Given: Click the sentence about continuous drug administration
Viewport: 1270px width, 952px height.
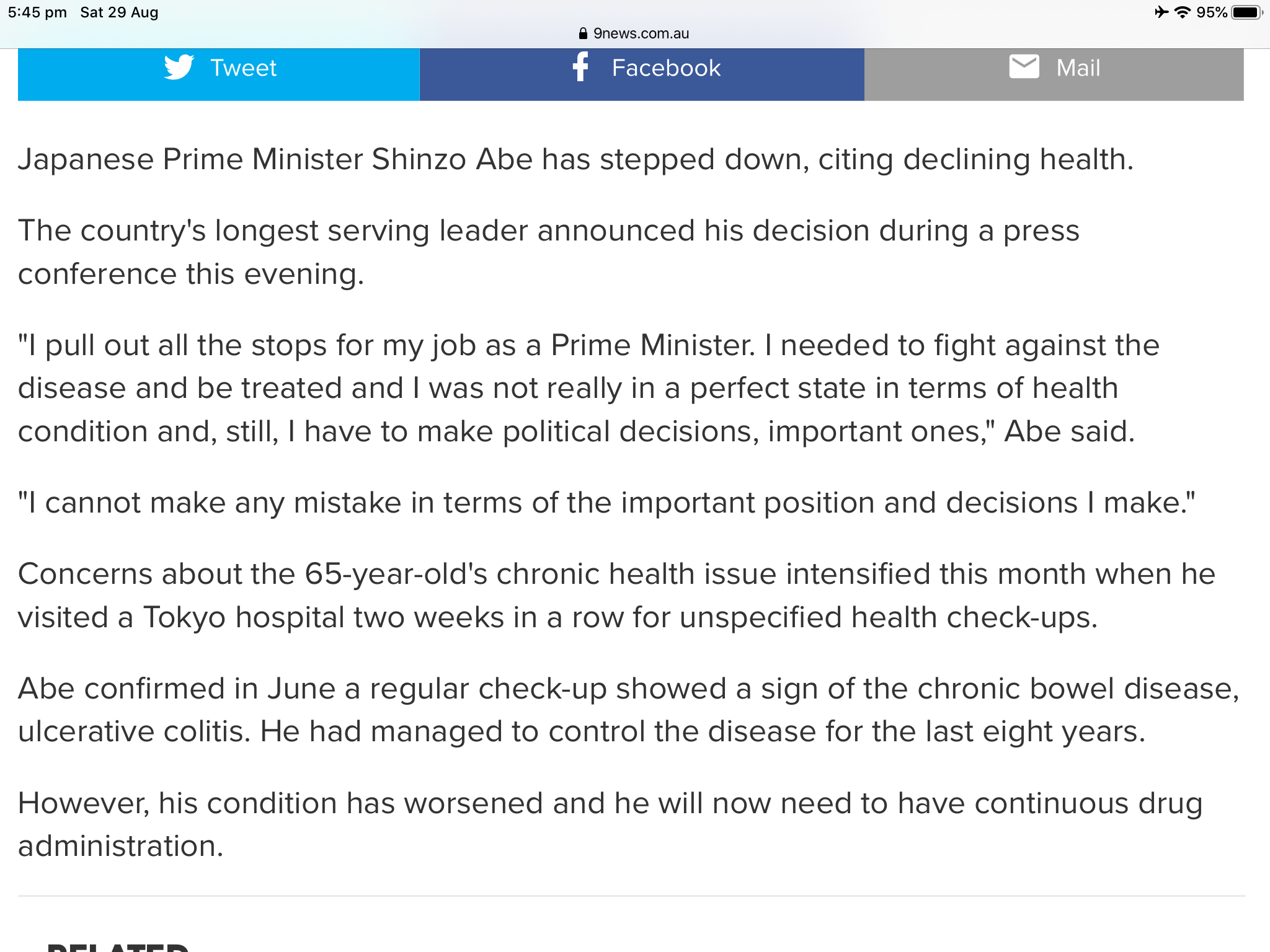Looking at the screenshot, I should pyautogui.click(x=610, y=824).
